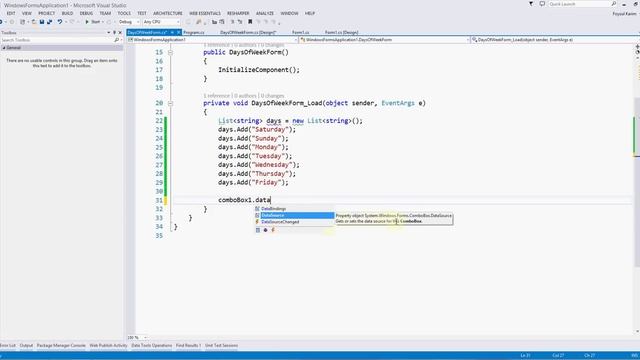The width and height of the screenshot is (640, 360).
Task: Close the DaysOfWeekForm.cs tab
Action: click(x=178, y=32)
